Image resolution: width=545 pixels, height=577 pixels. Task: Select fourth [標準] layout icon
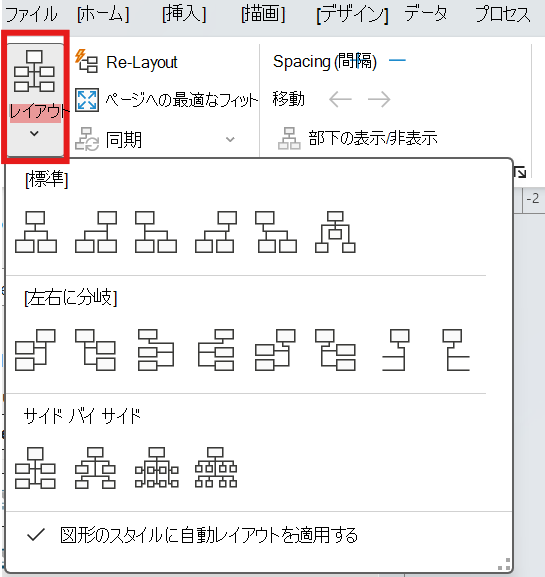tap(216, 232)
